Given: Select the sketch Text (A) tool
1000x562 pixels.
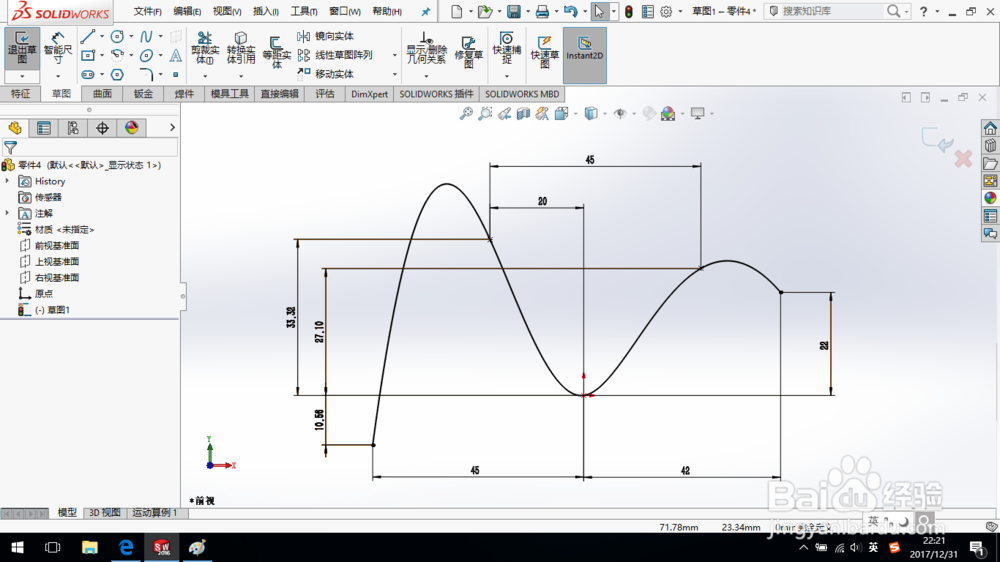Looking at the screenshot, I should pyautogui.click(x=175, y=55).
